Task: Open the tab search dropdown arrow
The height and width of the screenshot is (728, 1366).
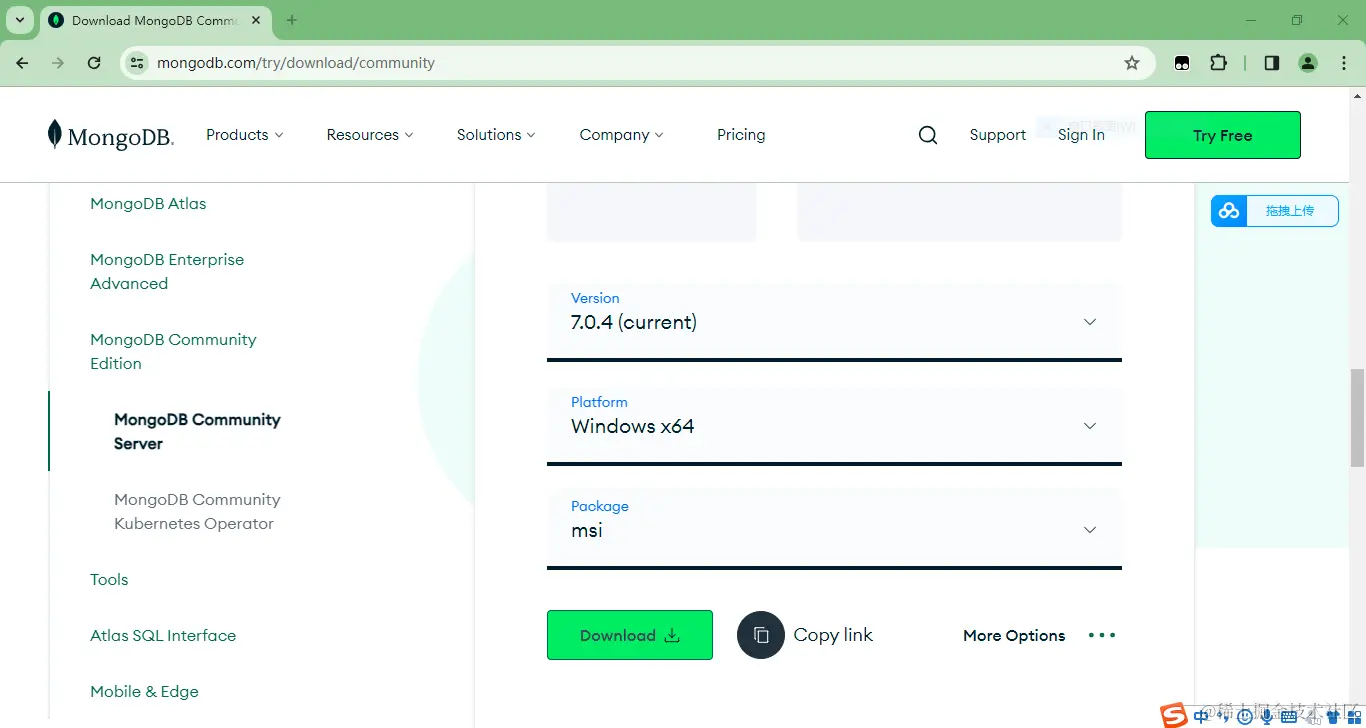Action: point(20,20)
